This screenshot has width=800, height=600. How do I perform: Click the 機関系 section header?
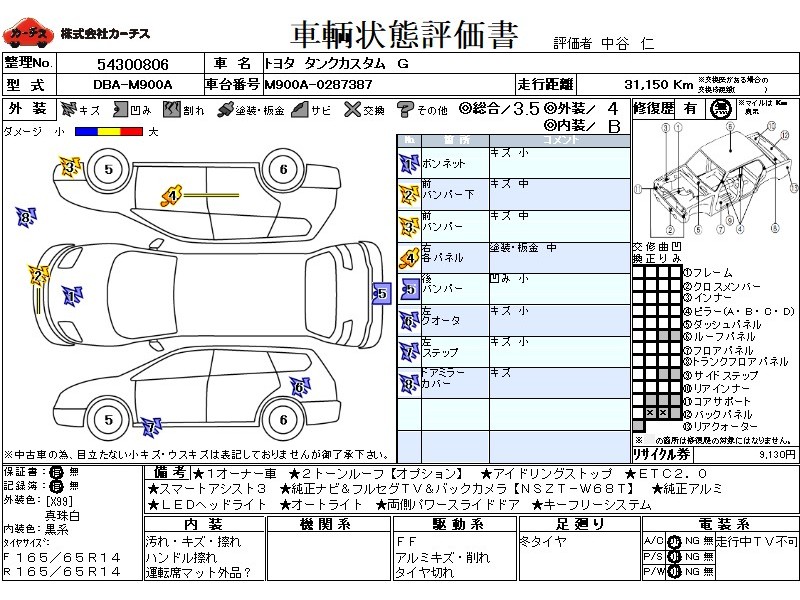[x=325, y=524]
